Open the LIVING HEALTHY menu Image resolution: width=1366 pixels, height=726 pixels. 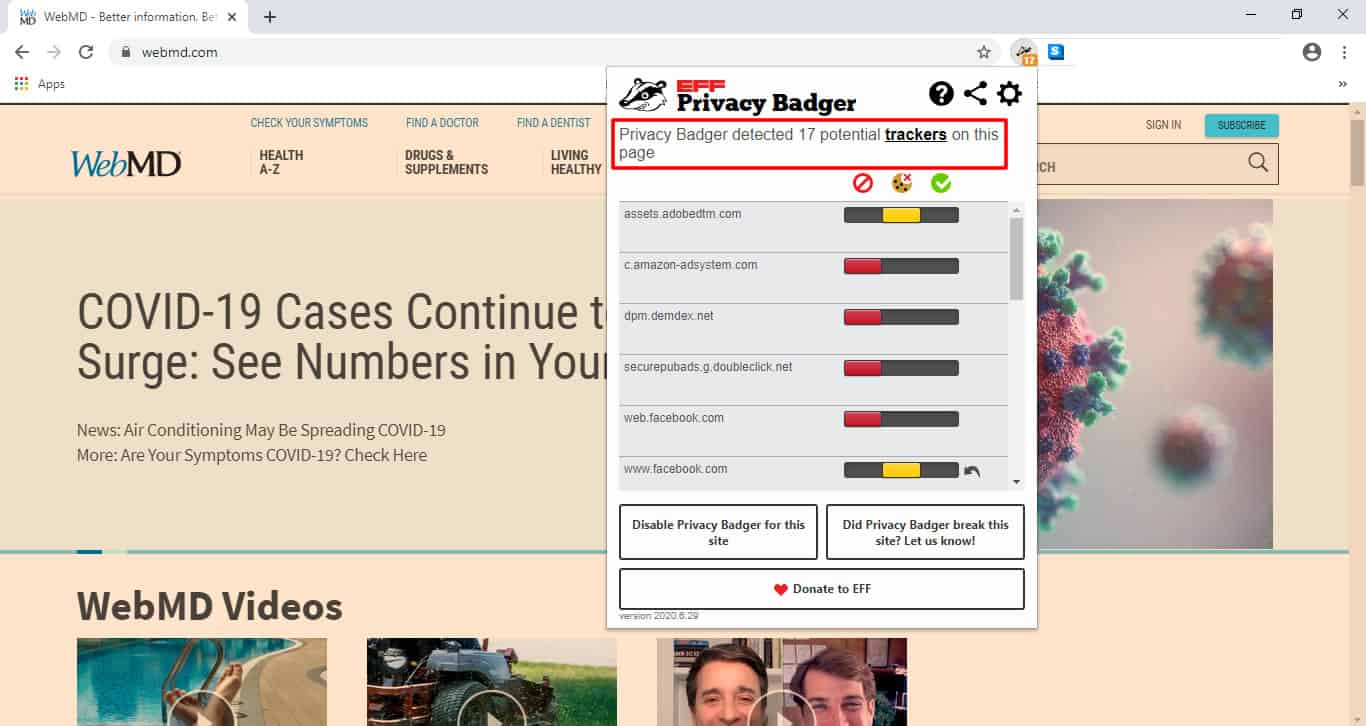click(576, 162)
